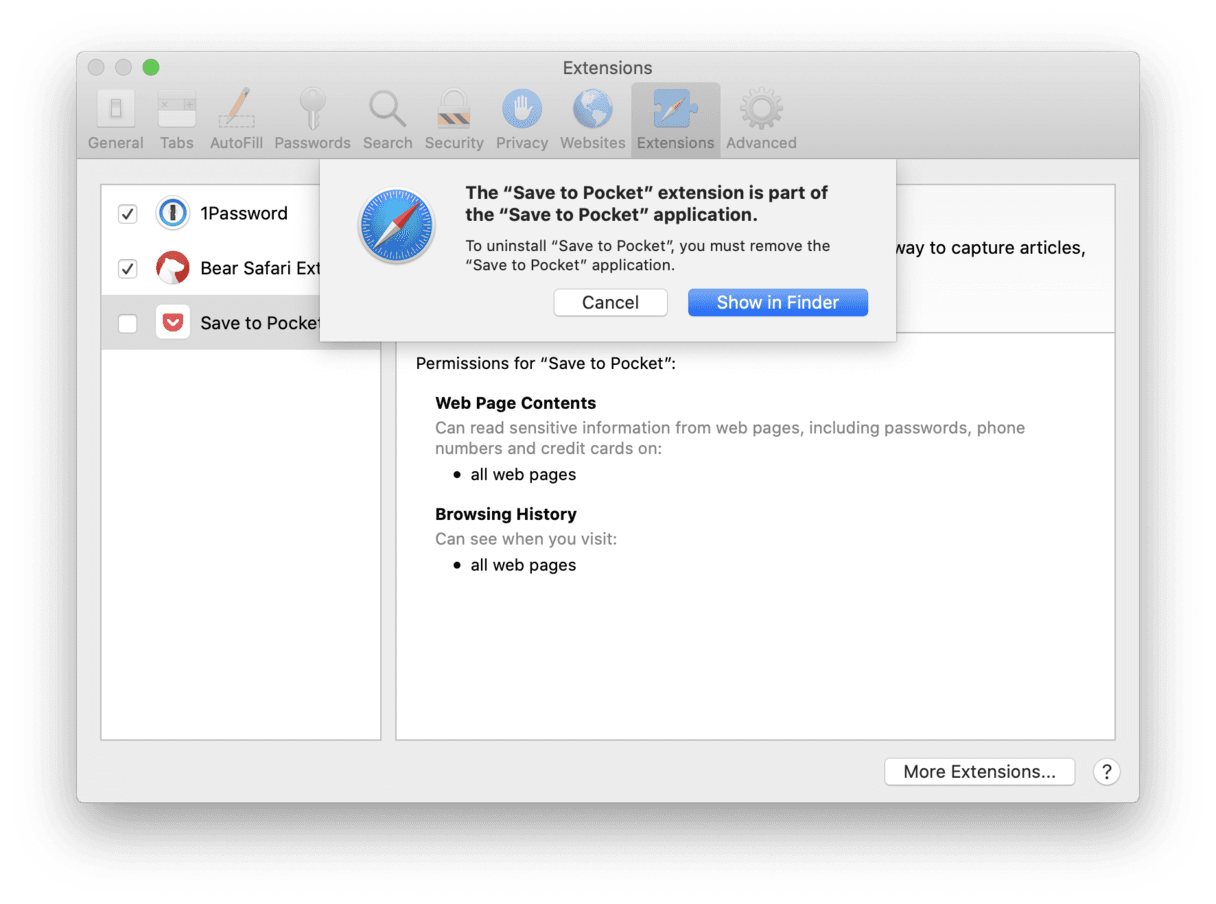Open help with the question mark button

[x=1106, y=772]
